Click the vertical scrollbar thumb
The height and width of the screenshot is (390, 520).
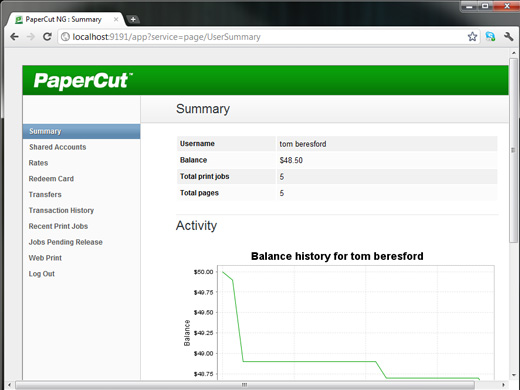coord(513,151)
